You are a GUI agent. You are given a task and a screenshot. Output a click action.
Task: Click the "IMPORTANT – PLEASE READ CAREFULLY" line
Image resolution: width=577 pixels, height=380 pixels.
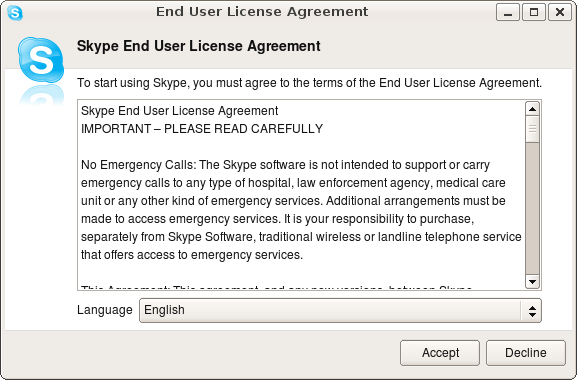pos(202,129)
